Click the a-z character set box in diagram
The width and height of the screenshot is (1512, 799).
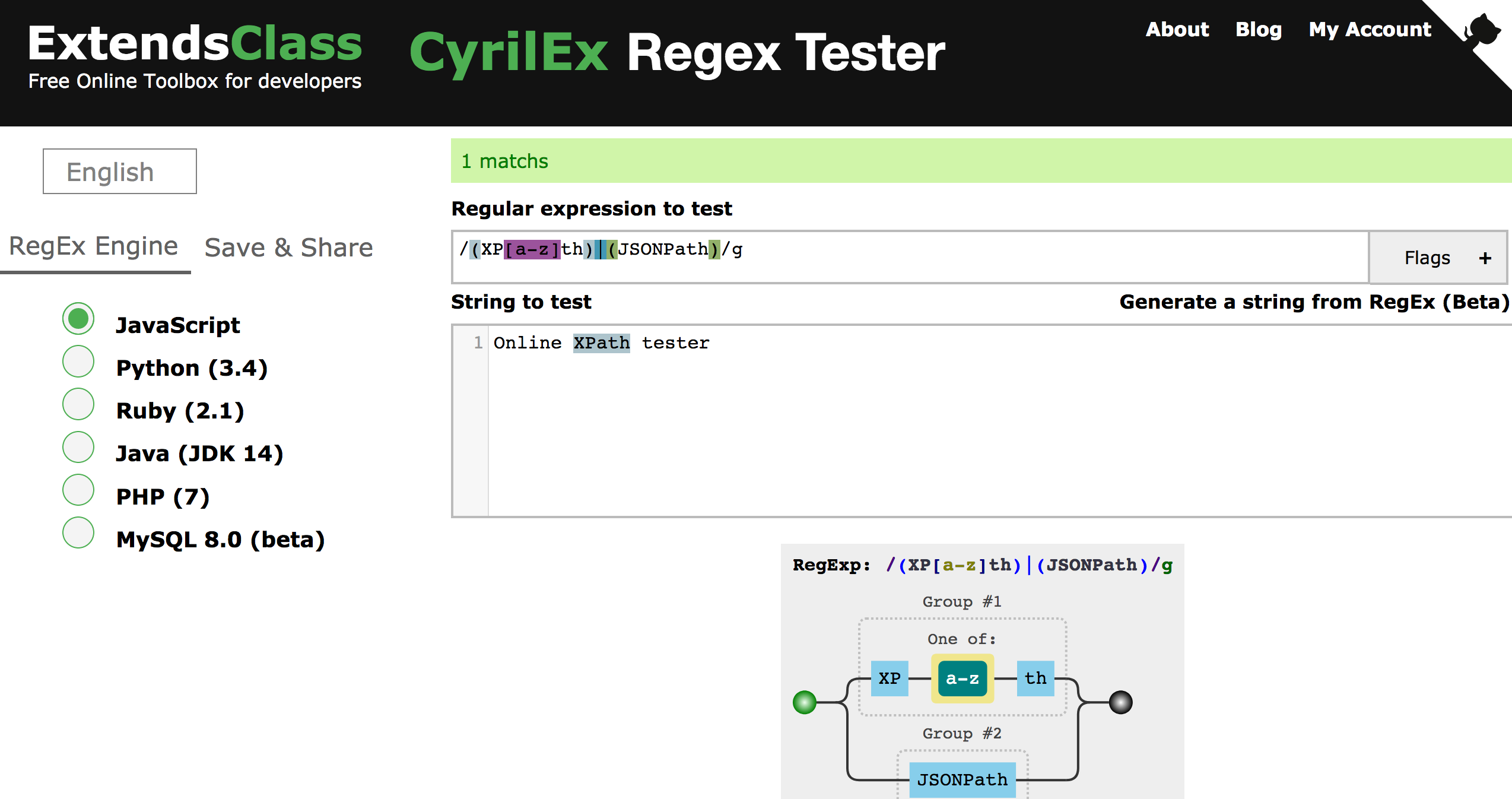click(963, 678)
